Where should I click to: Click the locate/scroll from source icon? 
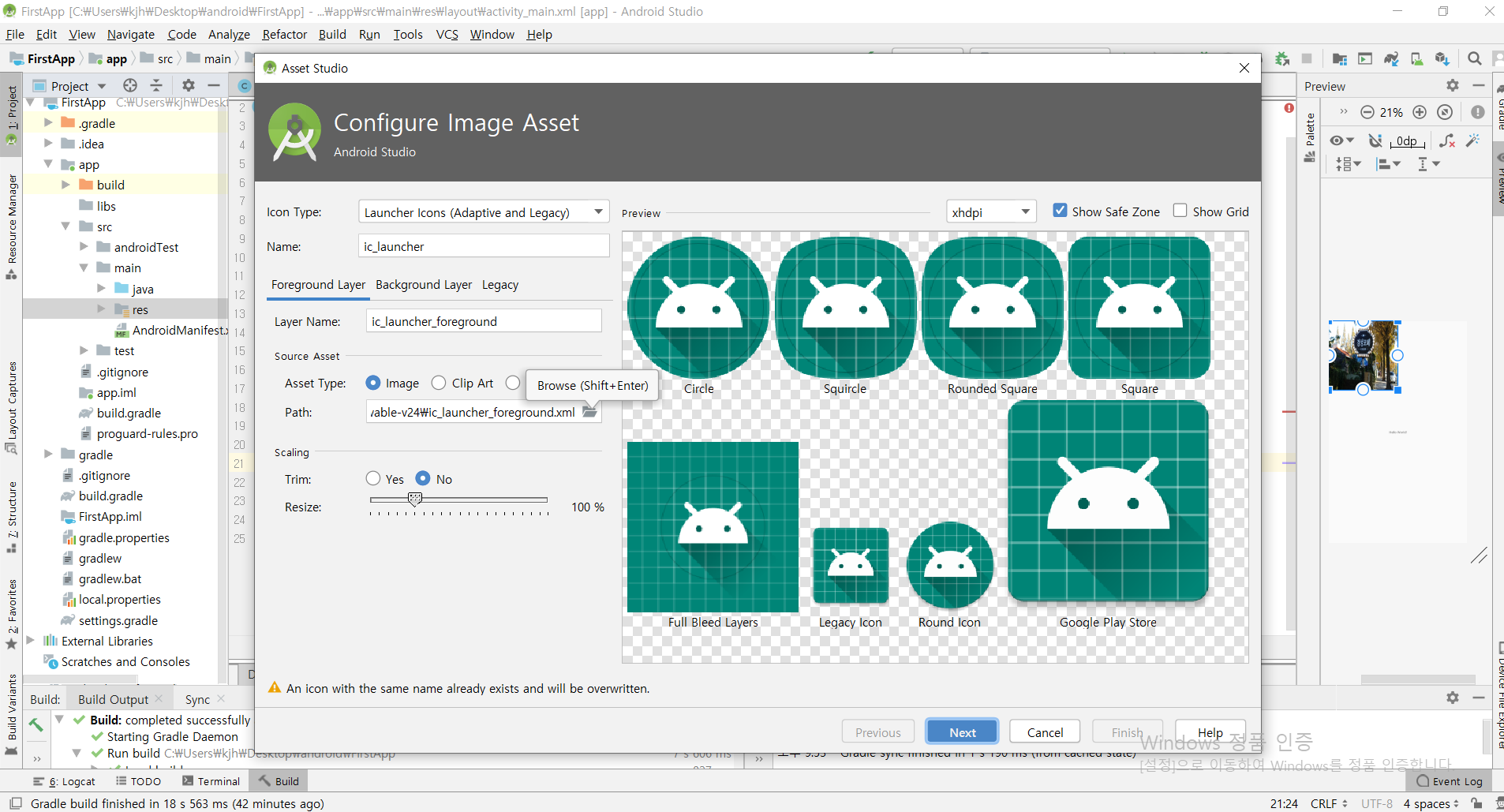tap(130, 85)
